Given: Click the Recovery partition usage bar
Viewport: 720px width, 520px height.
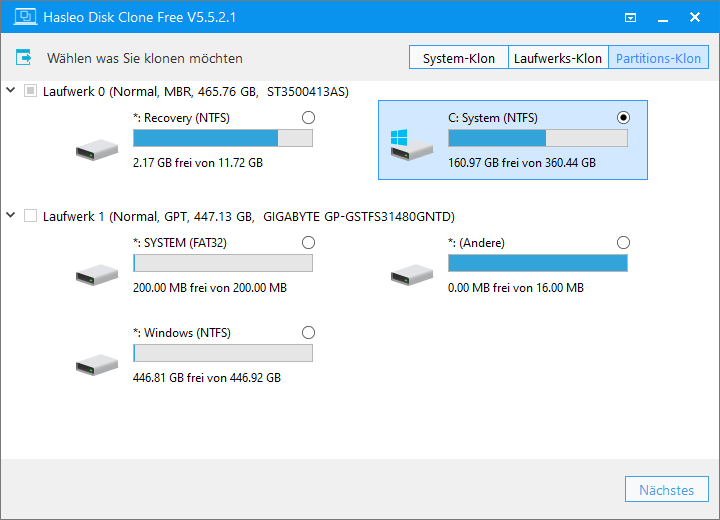Looking at the screenshot, I should 223,138.
